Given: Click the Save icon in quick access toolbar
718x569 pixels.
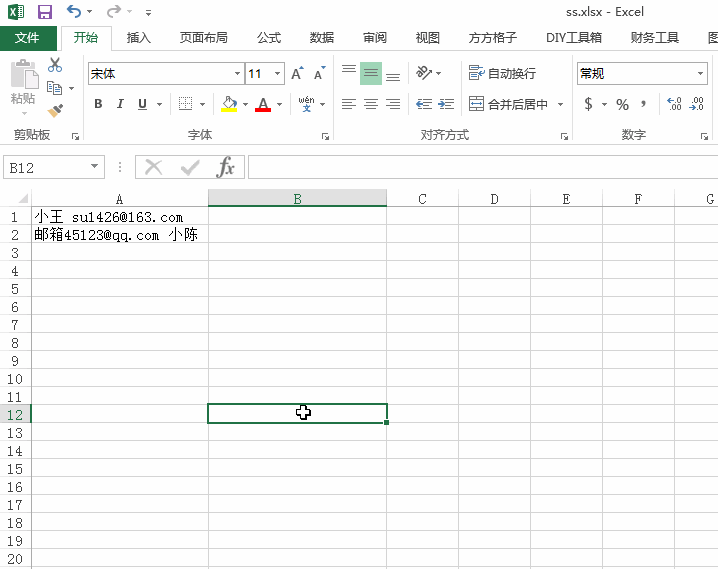Looking at the screenshot, I should click(45, 12).
